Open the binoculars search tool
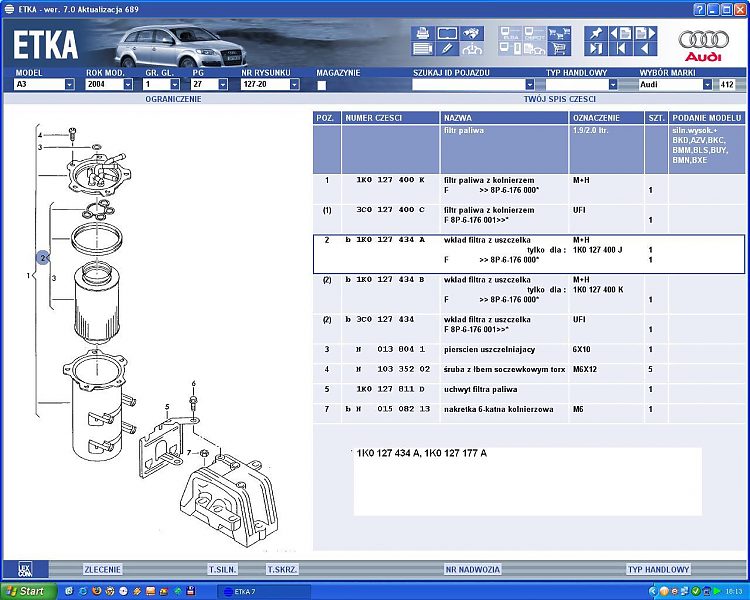750x600 pixels. [x=472, y=33]
